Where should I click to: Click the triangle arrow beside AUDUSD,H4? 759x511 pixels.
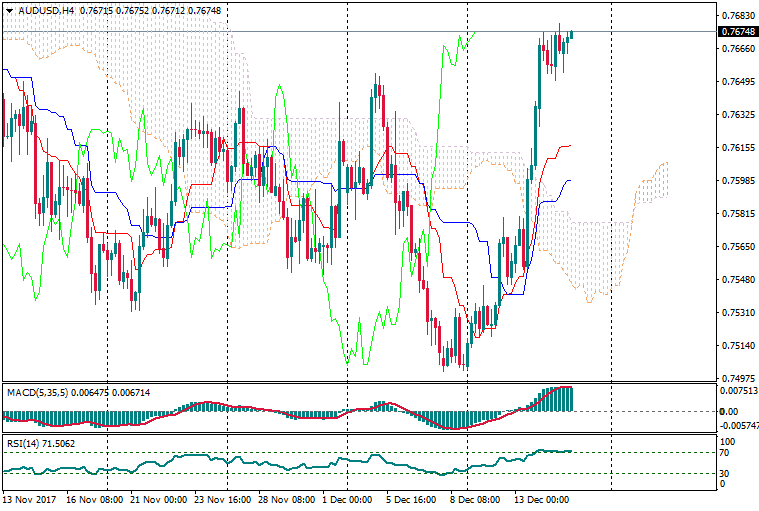pyautogui.click(x=9, y=10)
